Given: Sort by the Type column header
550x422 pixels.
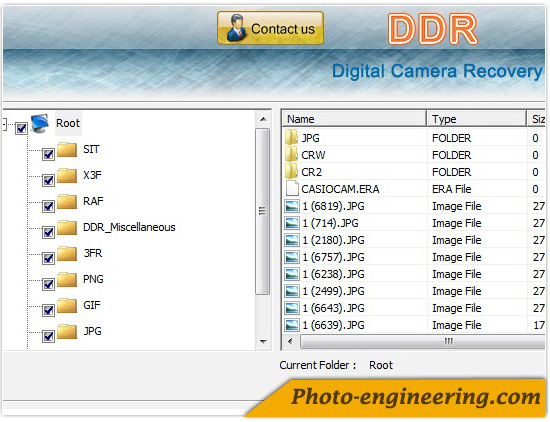Looking at the screenshot, I should click(477, 119).
